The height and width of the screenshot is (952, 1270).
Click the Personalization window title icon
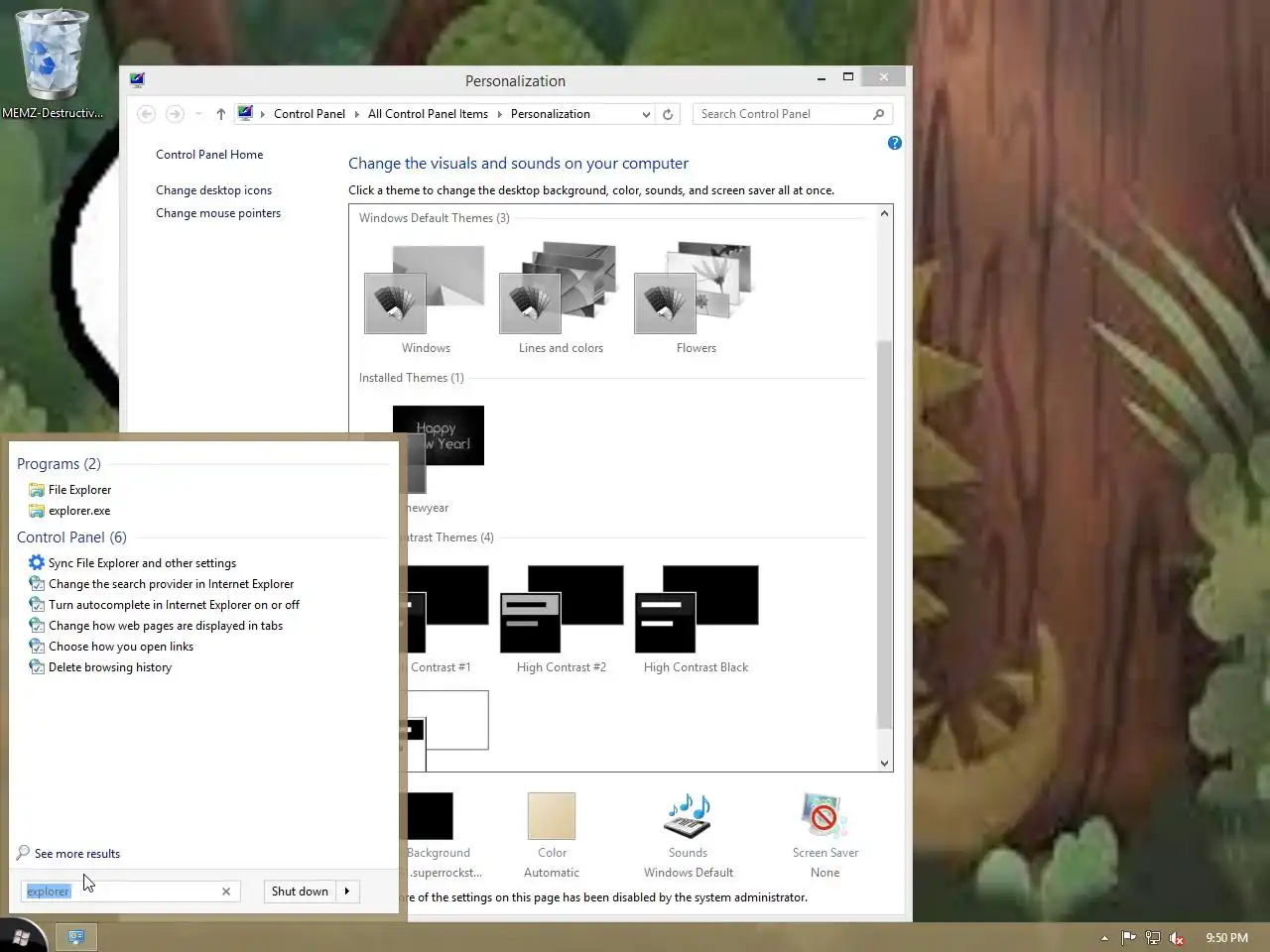coord(137,80)
